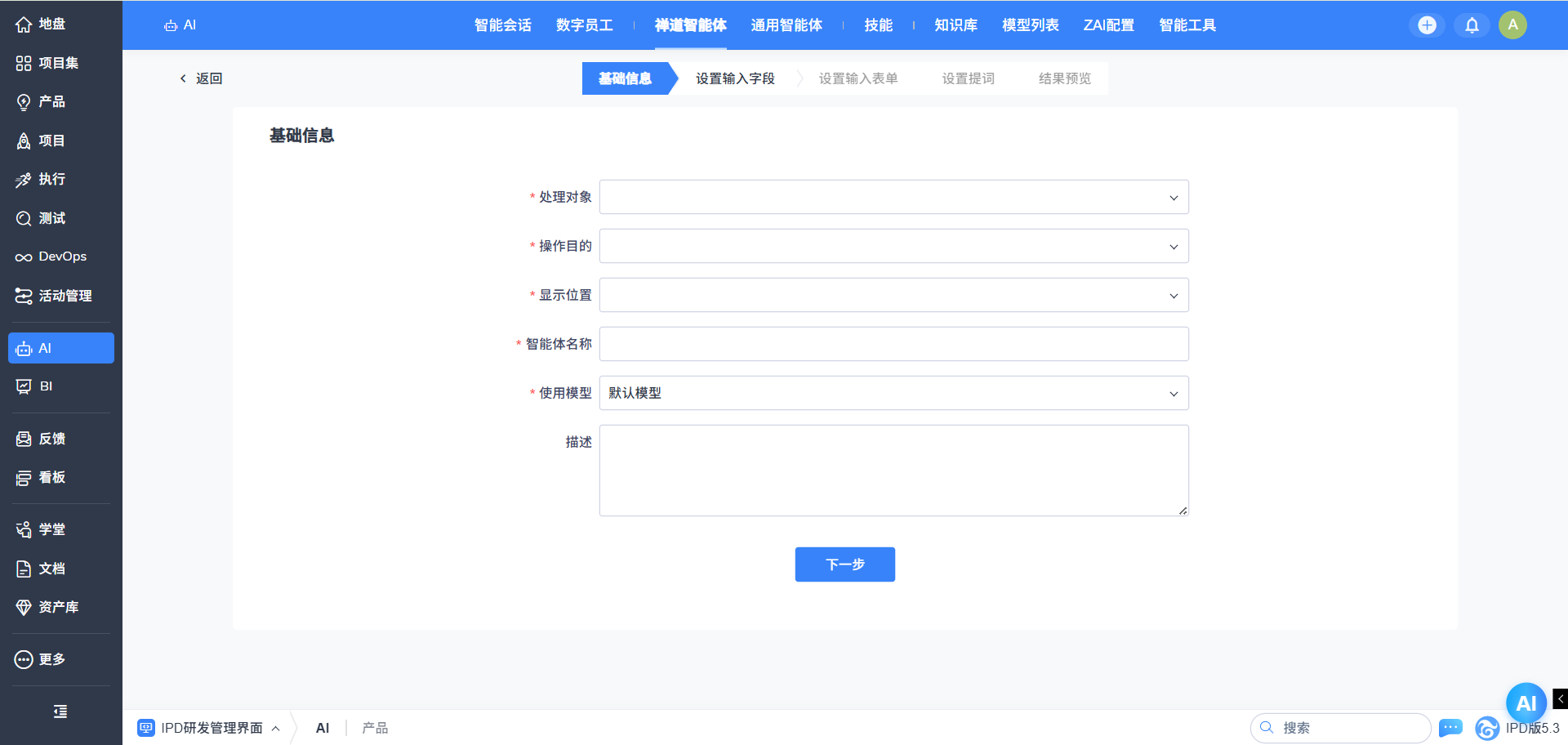The image size is (1568, 745).
Task: Click the floating AI assistant bubble
Action: pos(1526,703)
